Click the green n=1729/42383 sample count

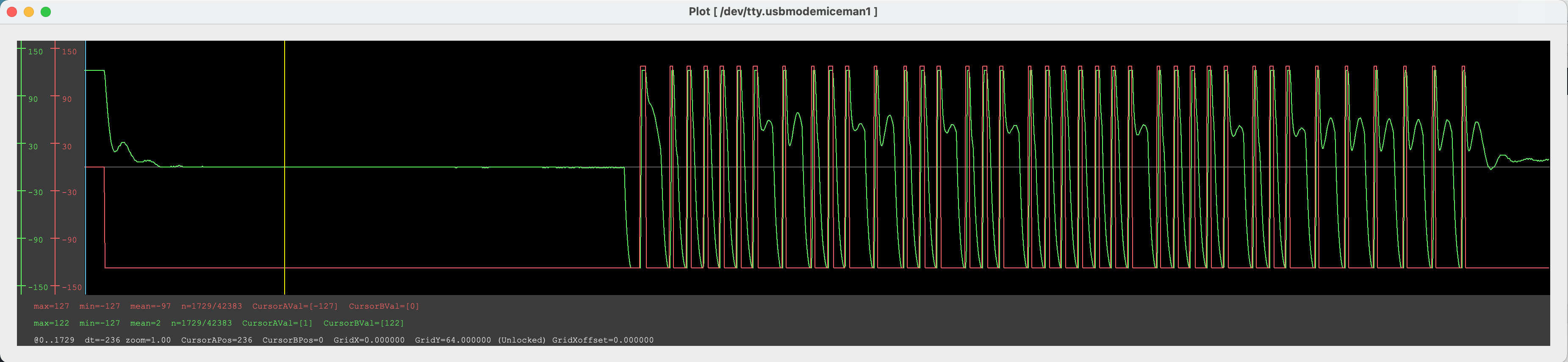point(202,323)
